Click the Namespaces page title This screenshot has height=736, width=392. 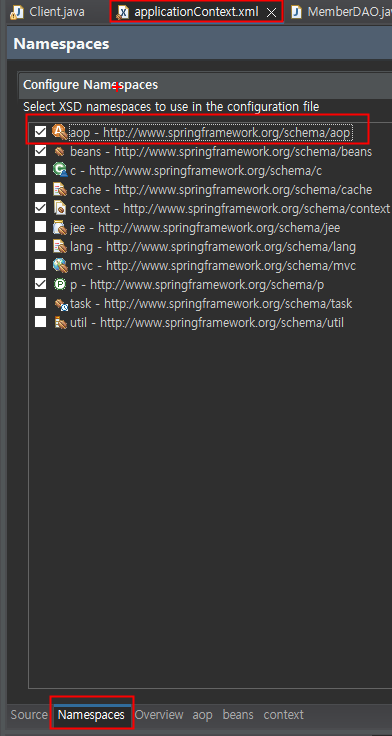61,44
